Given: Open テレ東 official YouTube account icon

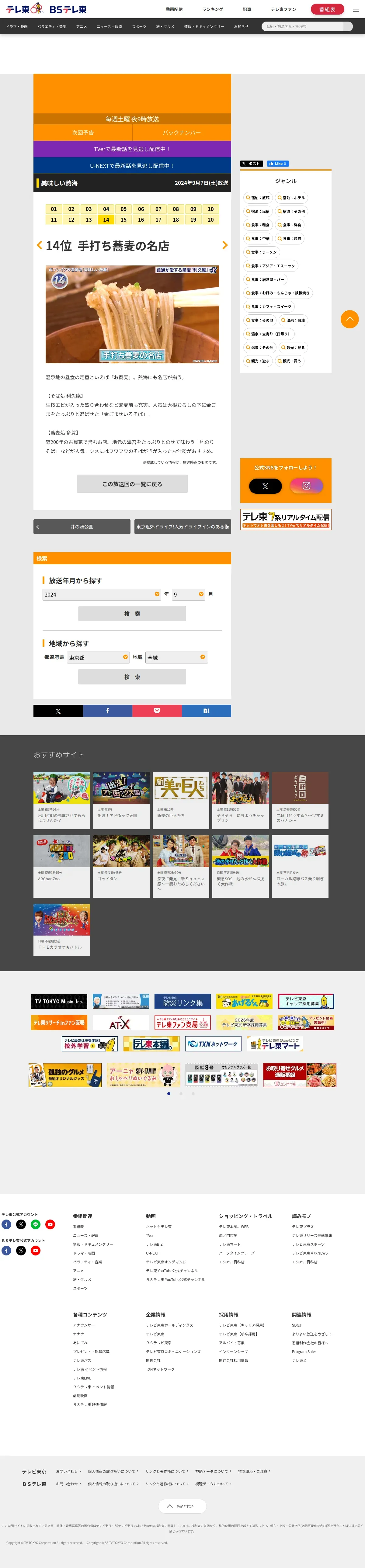Looking at the screenshot, I should point(50,1225).
